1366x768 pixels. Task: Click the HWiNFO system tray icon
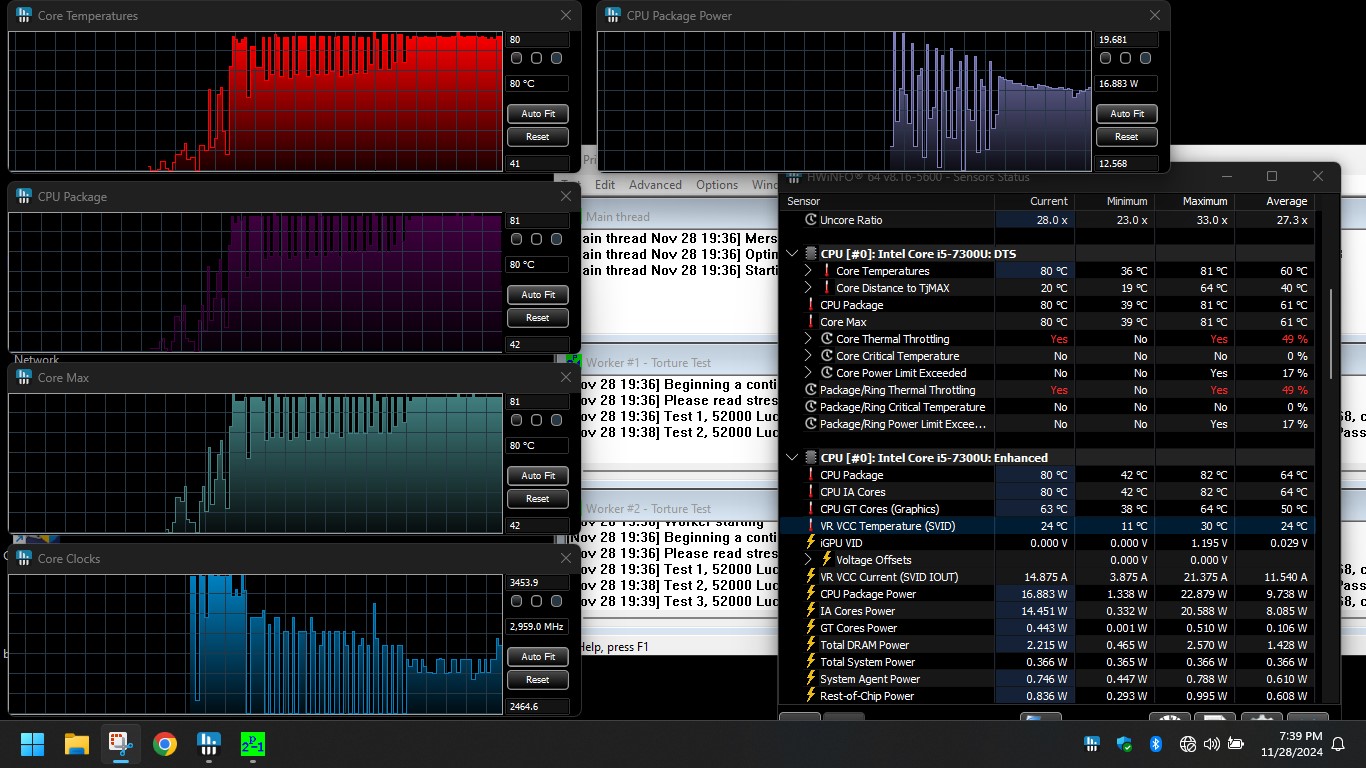click(1094, 744)
